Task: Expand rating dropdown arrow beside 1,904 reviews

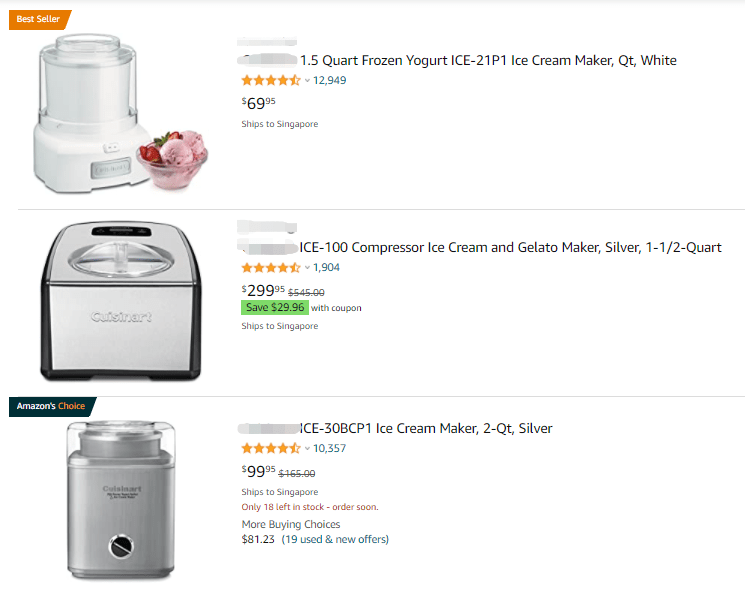Action: [x=307, y=267]
